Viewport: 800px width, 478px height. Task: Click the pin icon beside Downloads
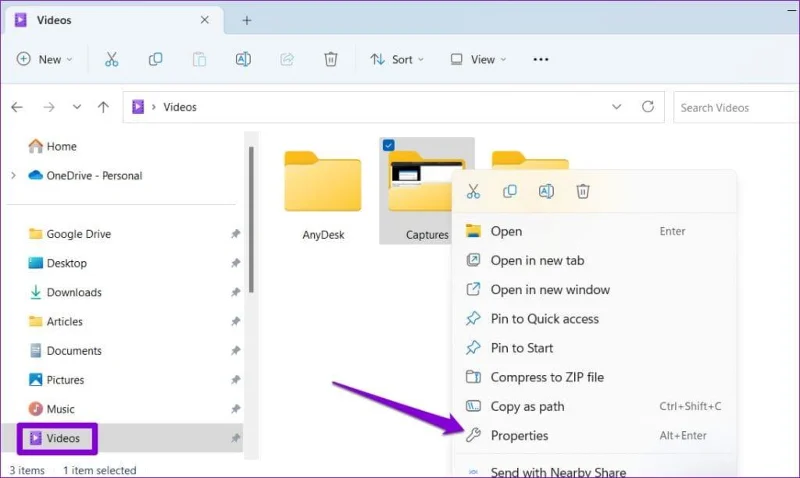tap(235, 292)
